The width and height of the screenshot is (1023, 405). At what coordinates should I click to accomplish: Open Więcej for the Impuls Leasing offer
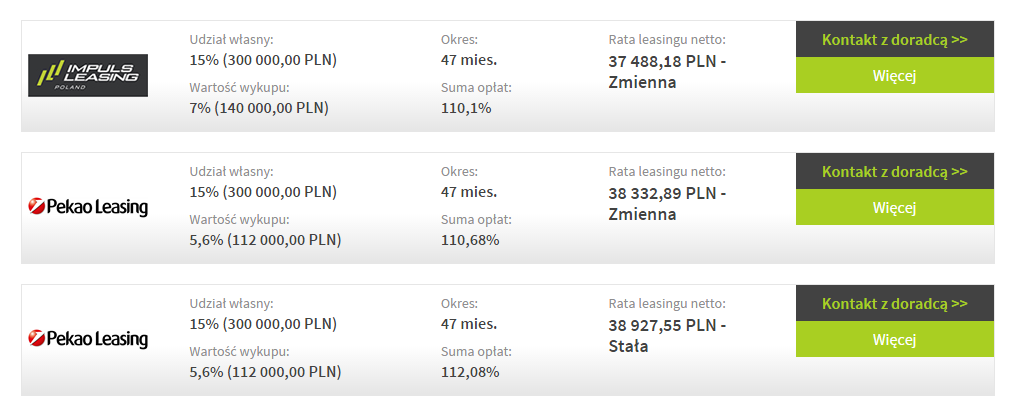pos(894,75)
